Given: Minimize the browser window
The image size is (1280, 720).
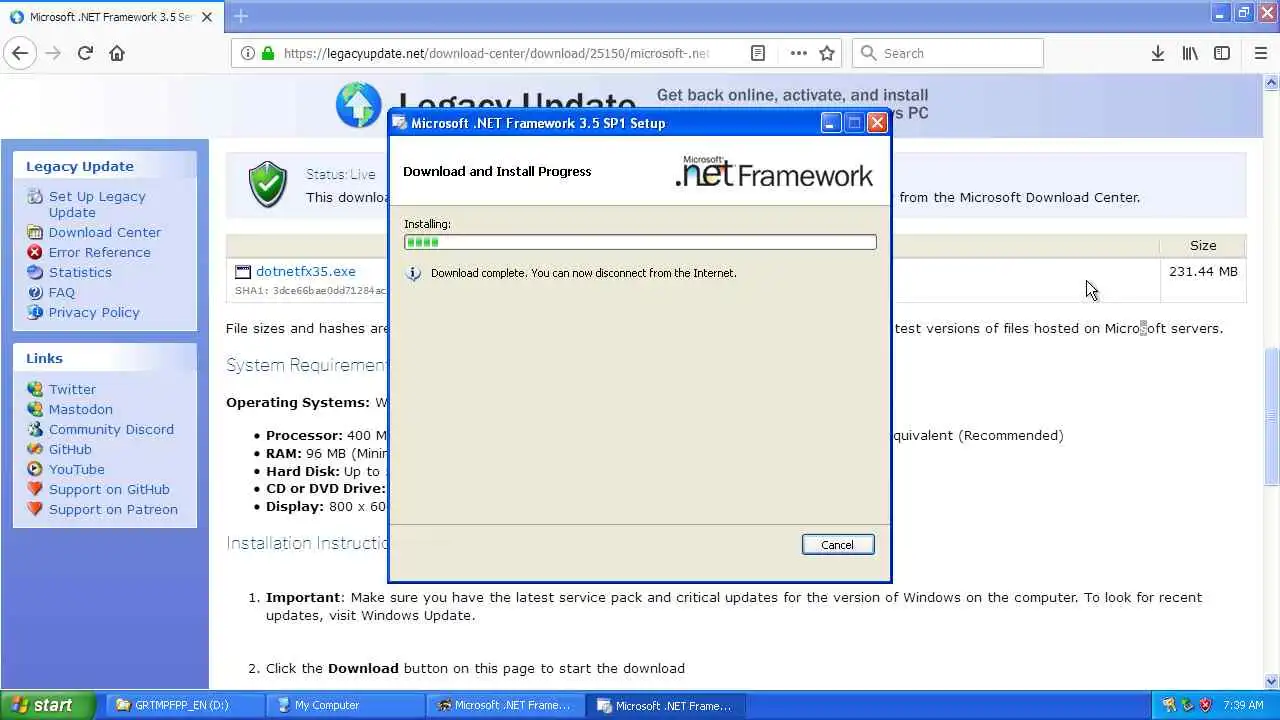Looking at the screenshot, I should 1221,12.
